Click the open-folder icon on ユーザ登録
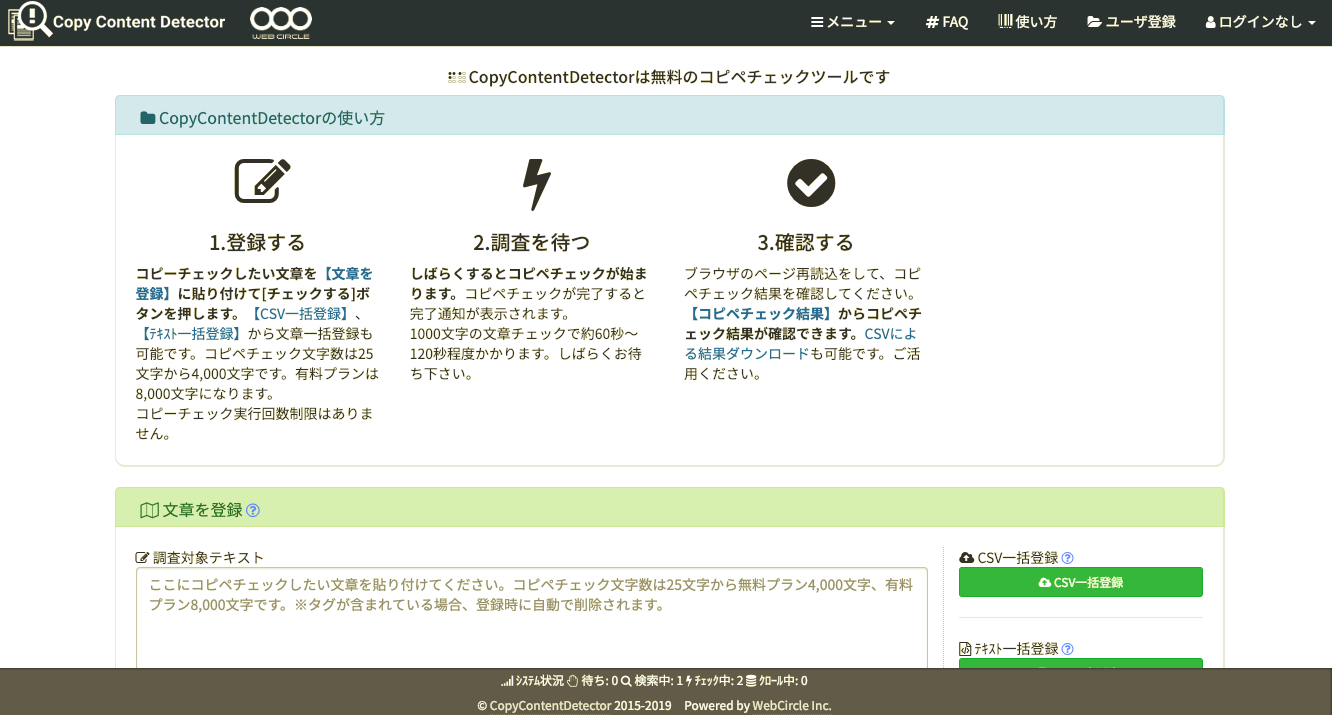1332x715 pixels. tap(1094, 22)
